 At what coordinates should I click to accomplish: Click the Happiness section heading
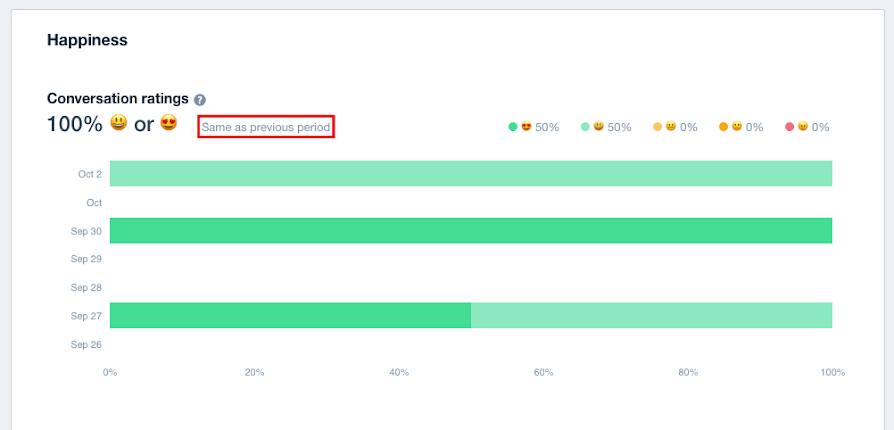[87, 40]
